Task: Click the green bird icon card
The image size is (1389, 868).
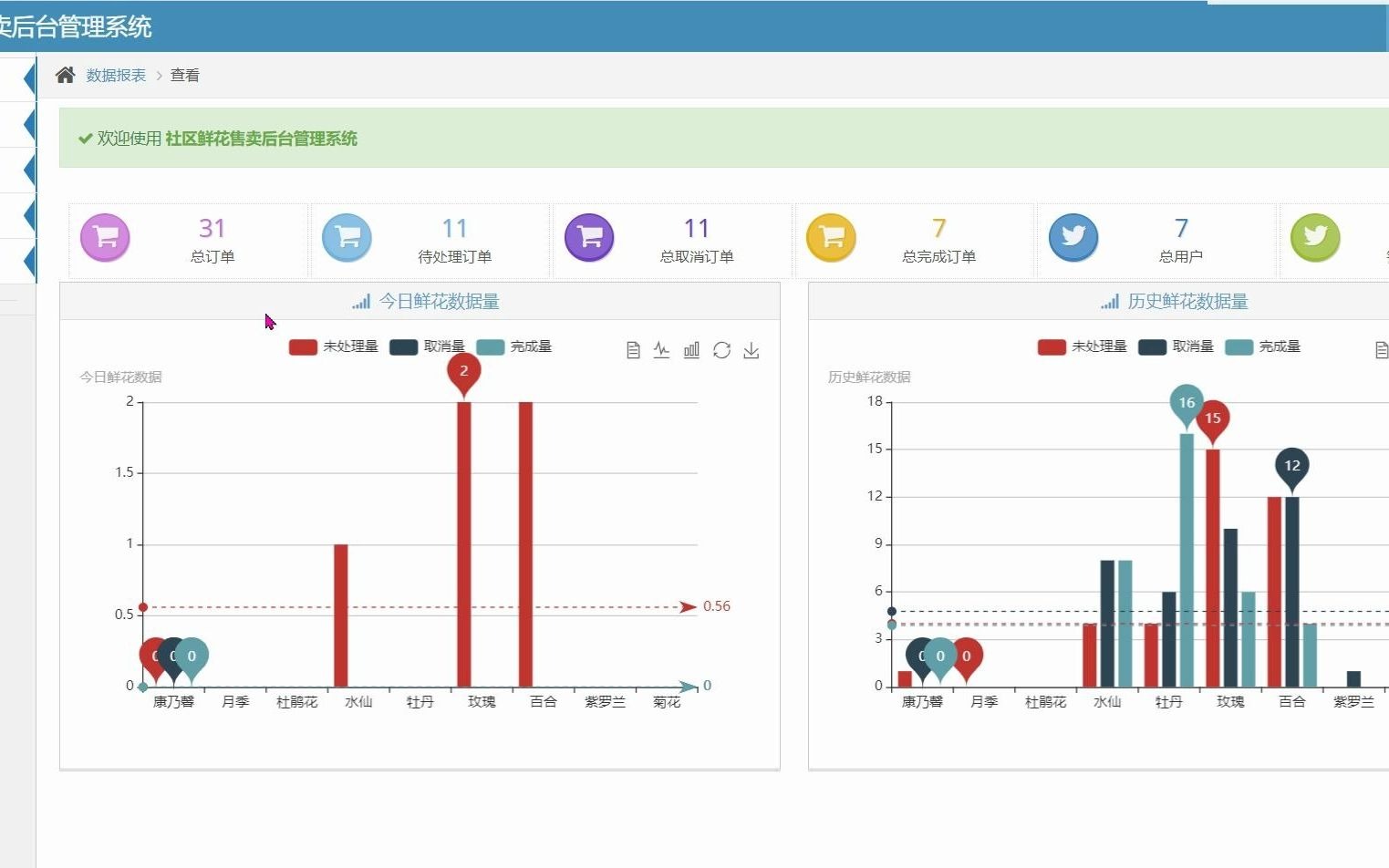Action: click(x=1315, y=237)
